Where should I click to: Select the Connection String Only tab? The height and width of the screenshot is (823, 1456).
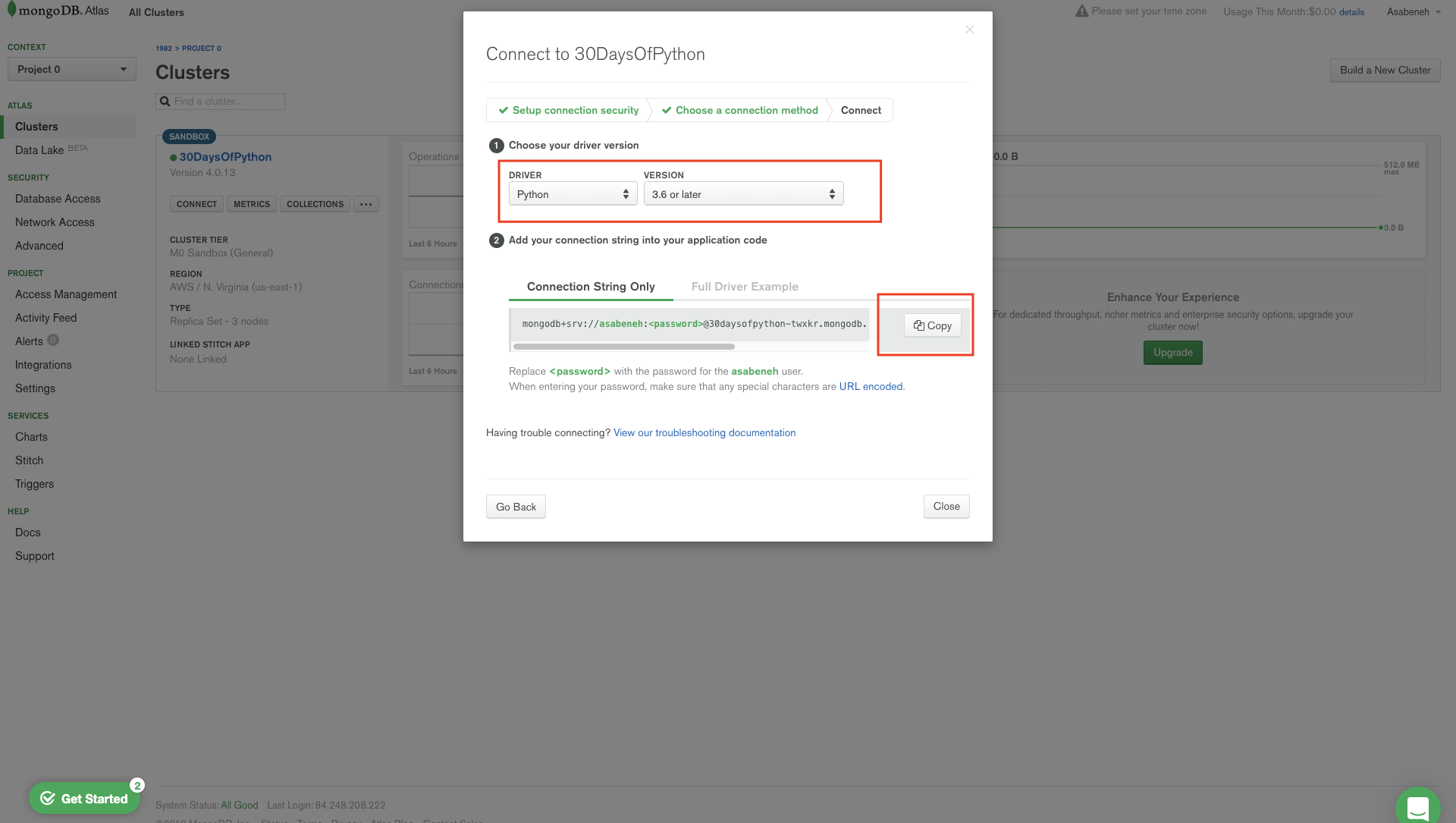(x=590, y=287)
